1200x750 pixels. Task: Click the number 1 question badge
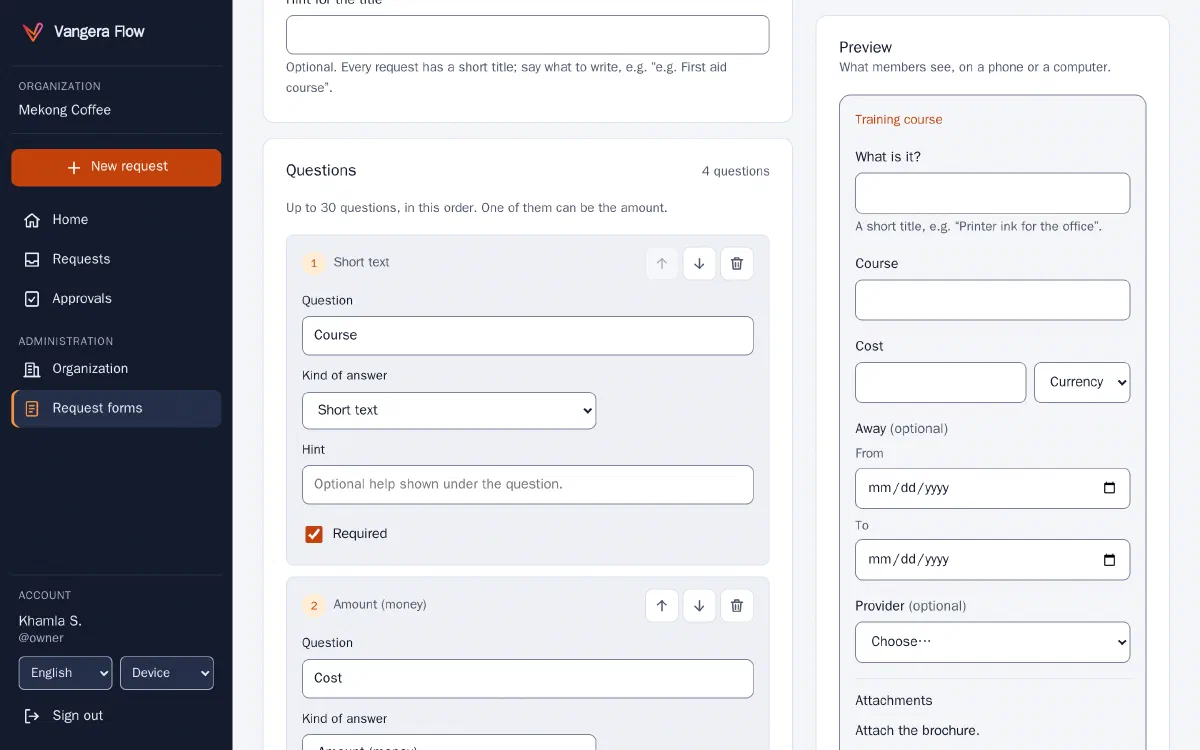tap(313, 263)
